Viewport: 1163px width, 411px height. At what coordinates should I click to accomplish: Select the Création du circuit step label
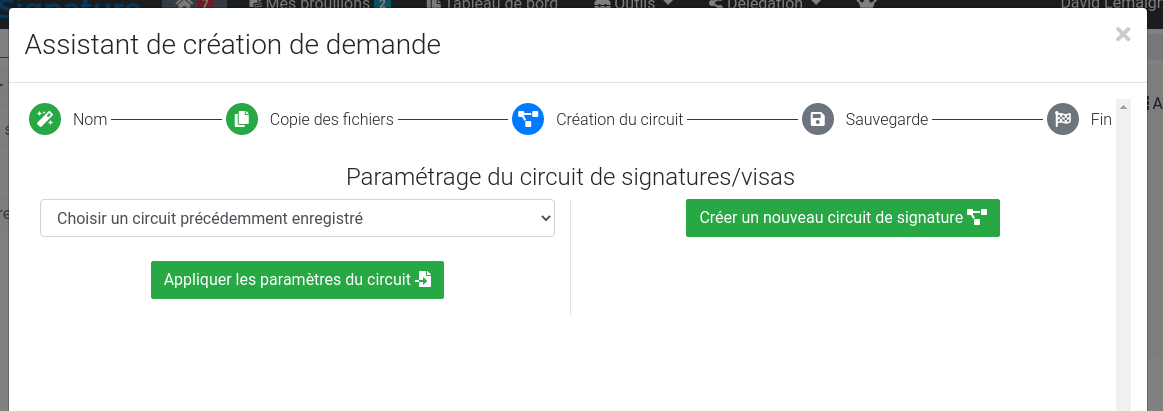619,120
